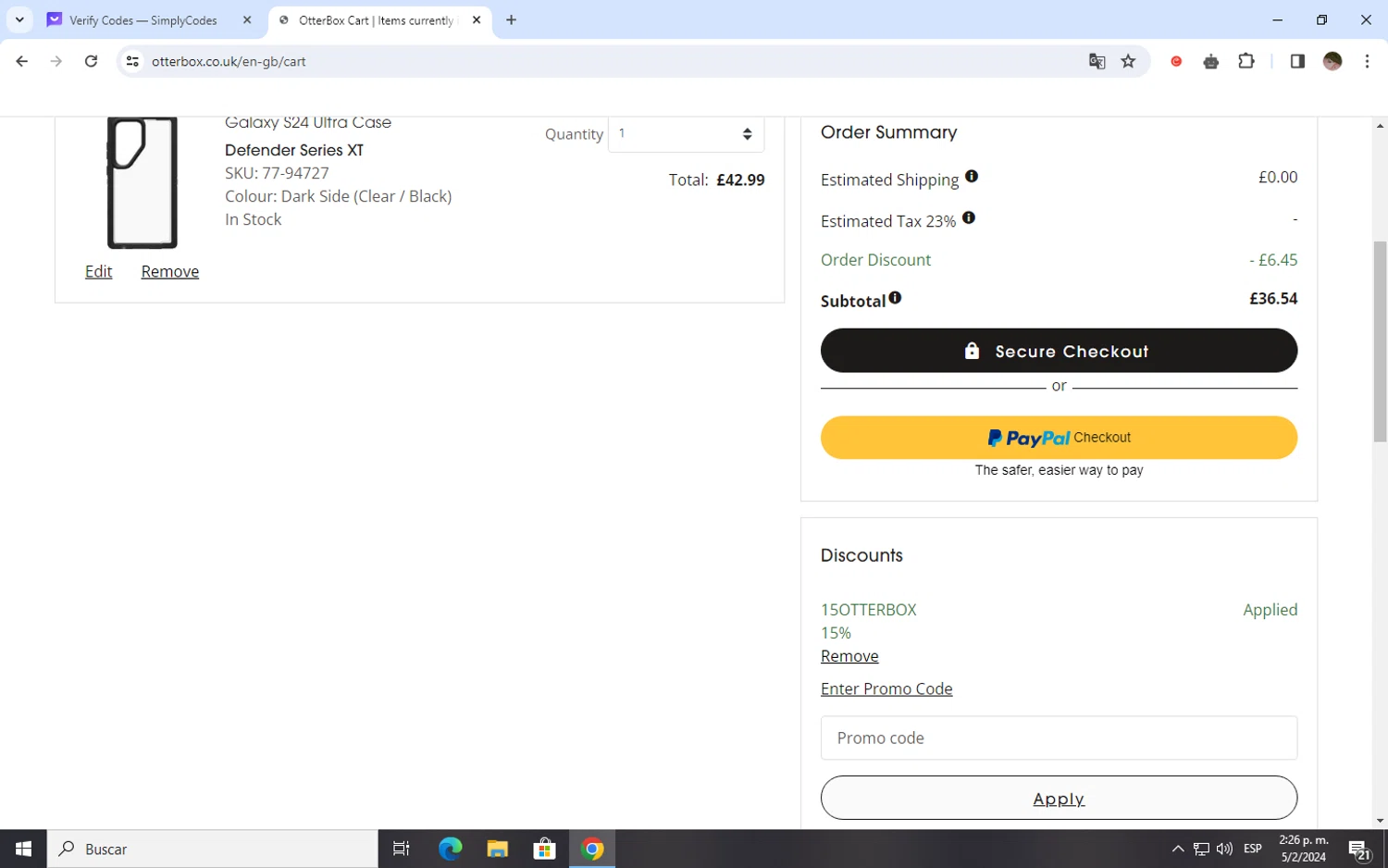Click the page vertical scrollbar thumb
This screenshot has height=868, width=1388.
1380,341
